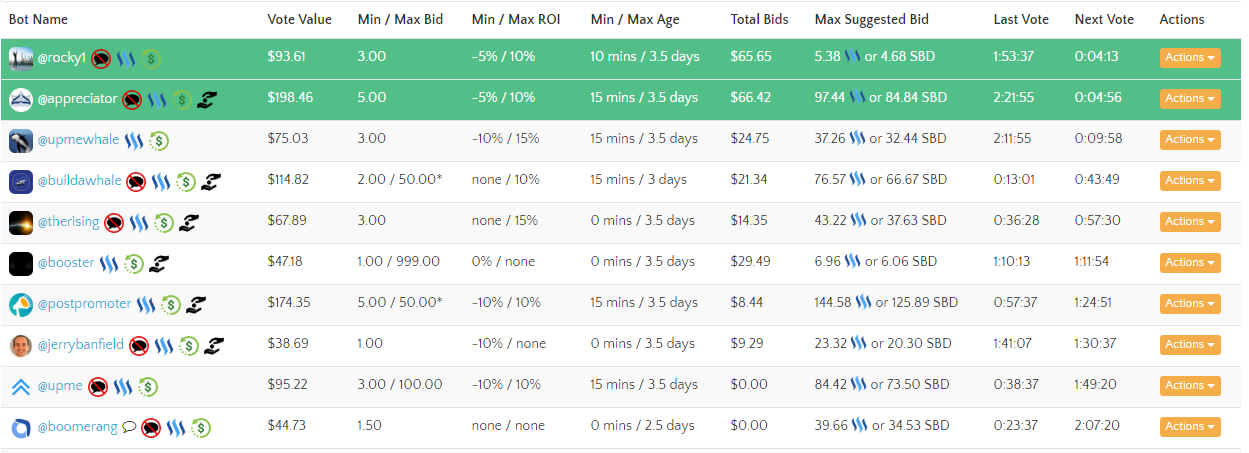Open the Actions dropdown for @rocky1
The width and height of the screenshot is (1249, 453).
click(x=1189, y=58)
